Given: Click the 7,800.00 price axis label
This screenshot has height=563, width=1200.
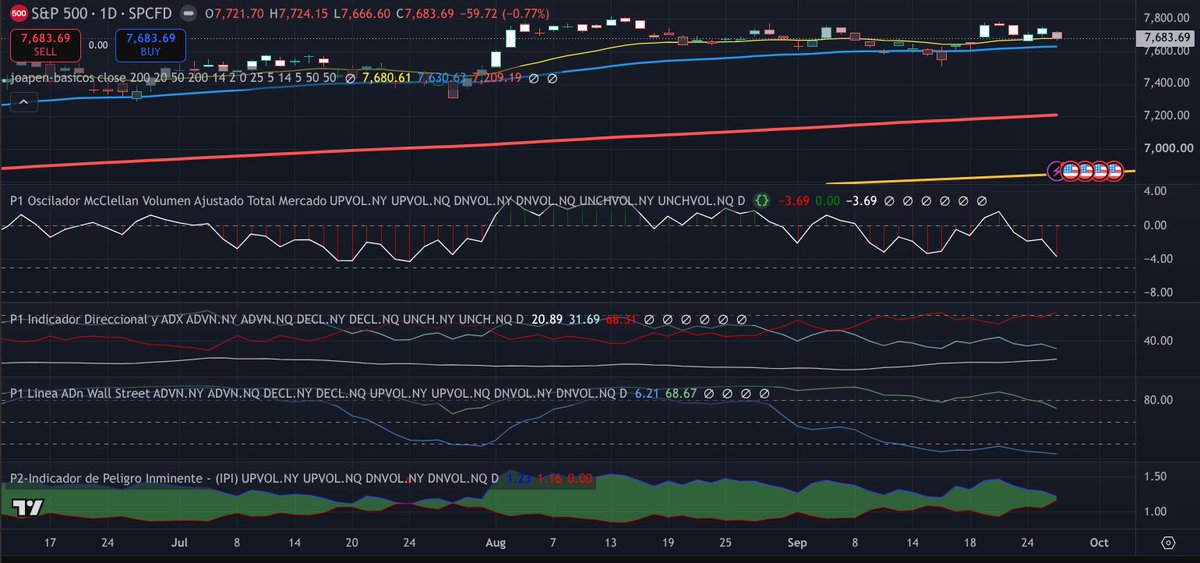Looking at the screenshot, I should (1168, 18).
